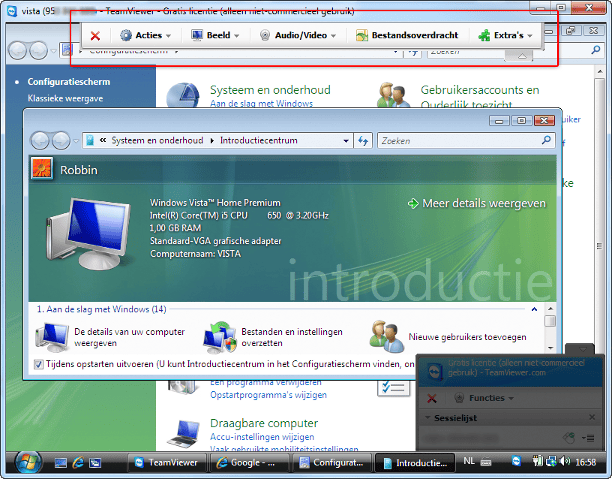Viewport: 612px width, 479px height.
Task: Open recent pages dropdown in Introductiecentrum
Action: click(76, 141)
